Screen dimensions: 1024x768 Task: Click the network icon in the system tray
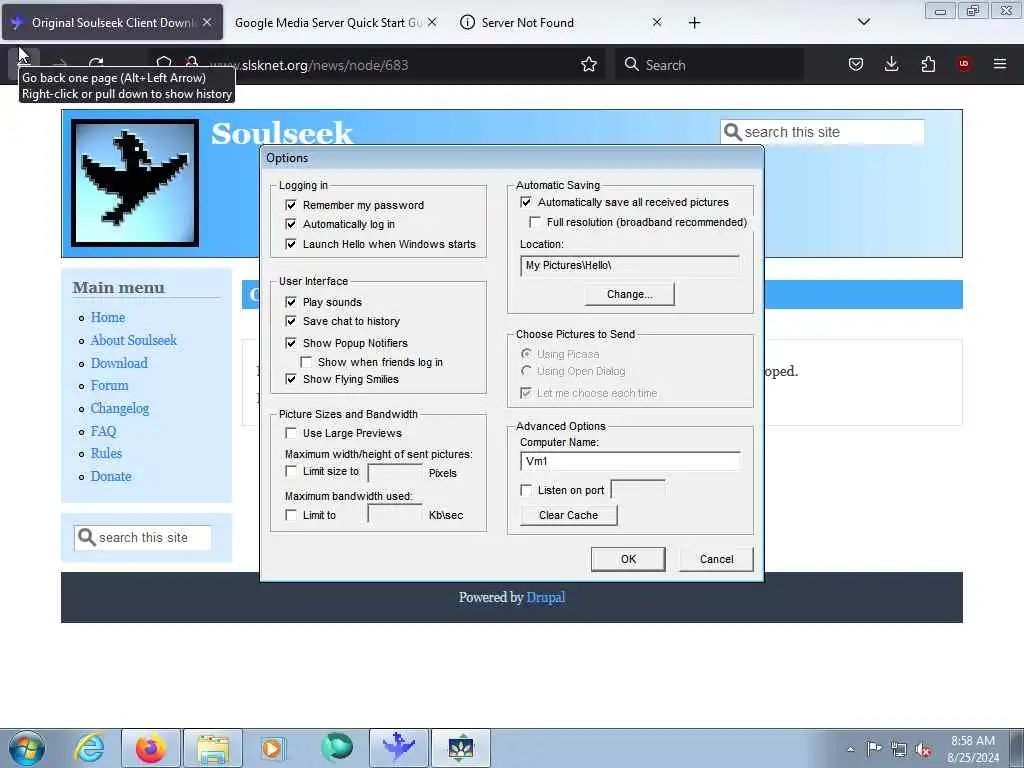click(x=899, y=749)
